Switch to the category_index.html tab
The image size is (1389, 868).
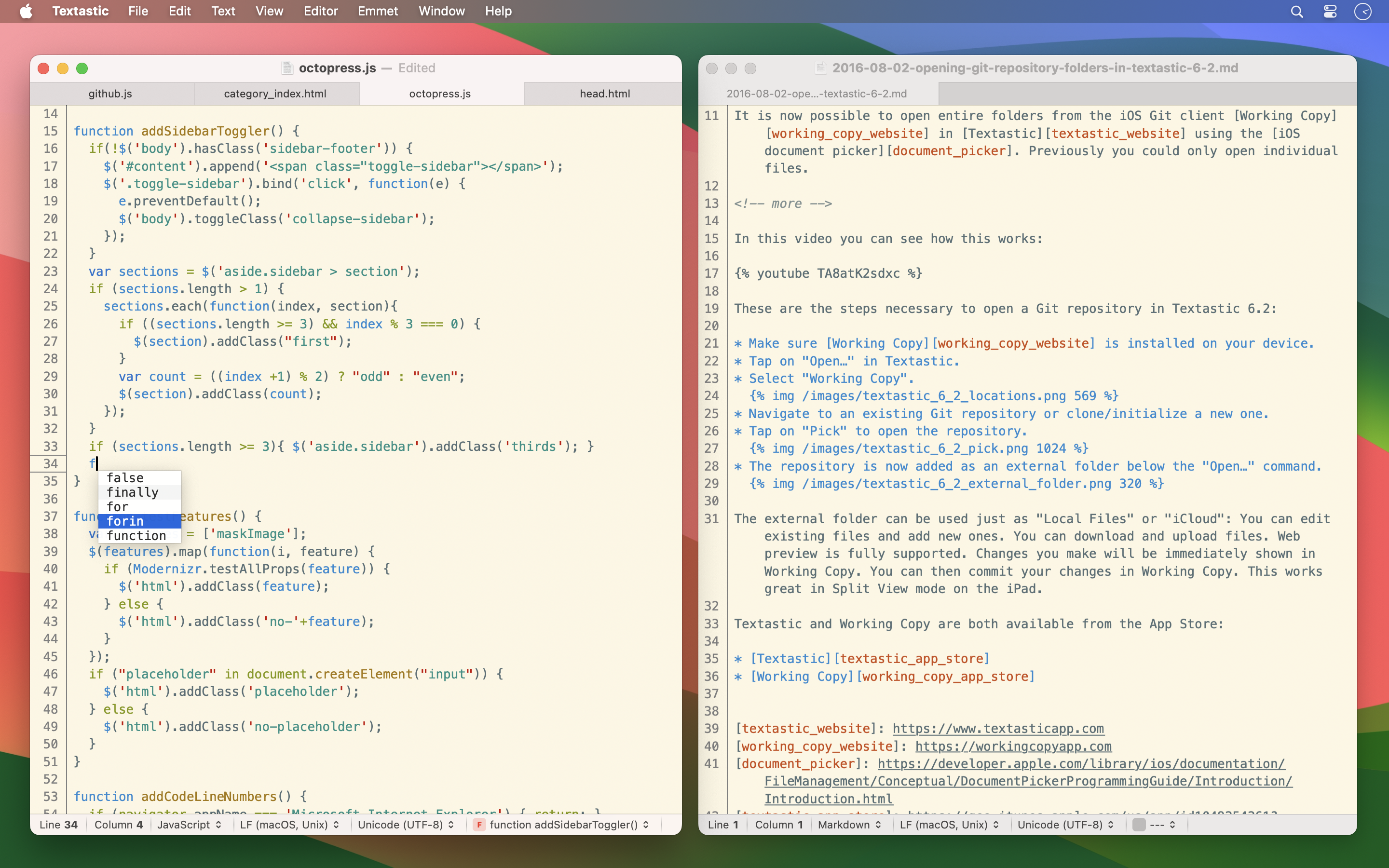[275, 94]
